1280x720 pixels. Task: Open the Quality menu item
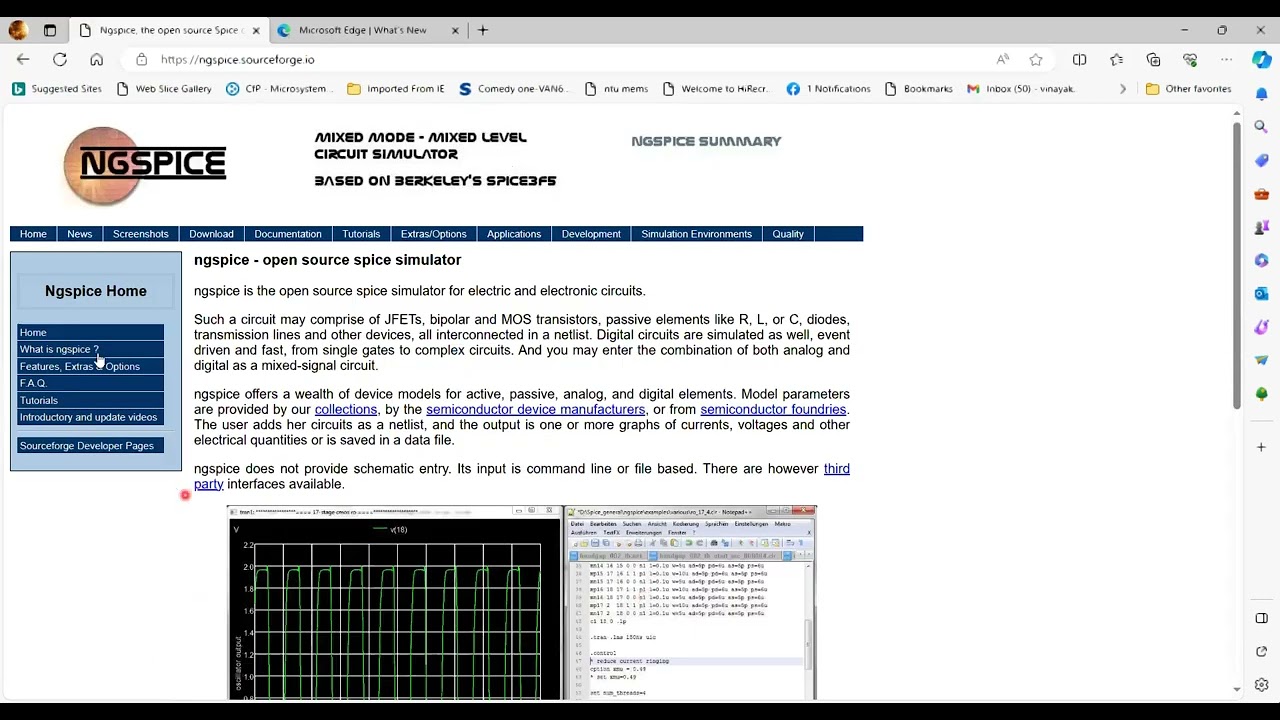click(x=788, y=234)
